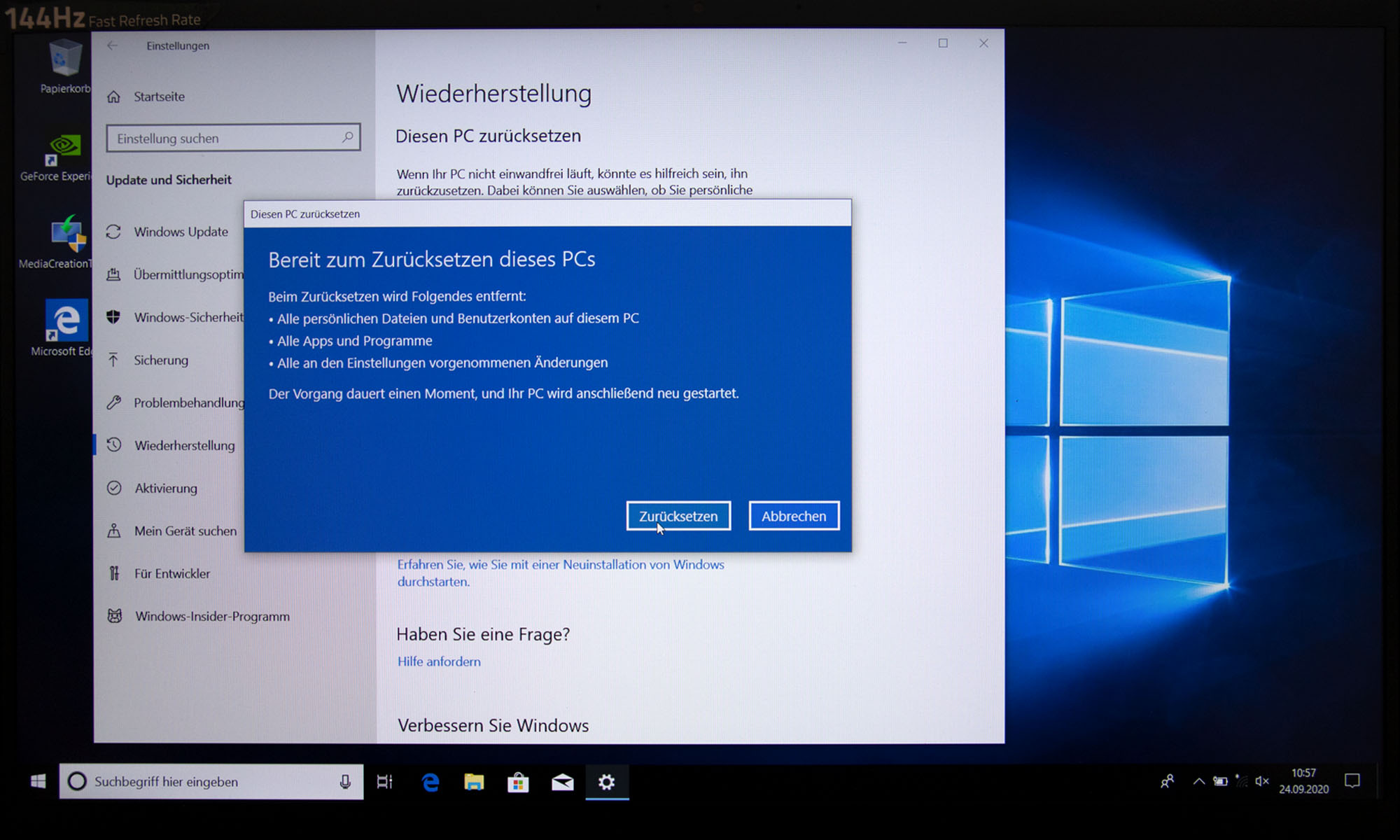Close the Einstellungen window

[983, 43]
